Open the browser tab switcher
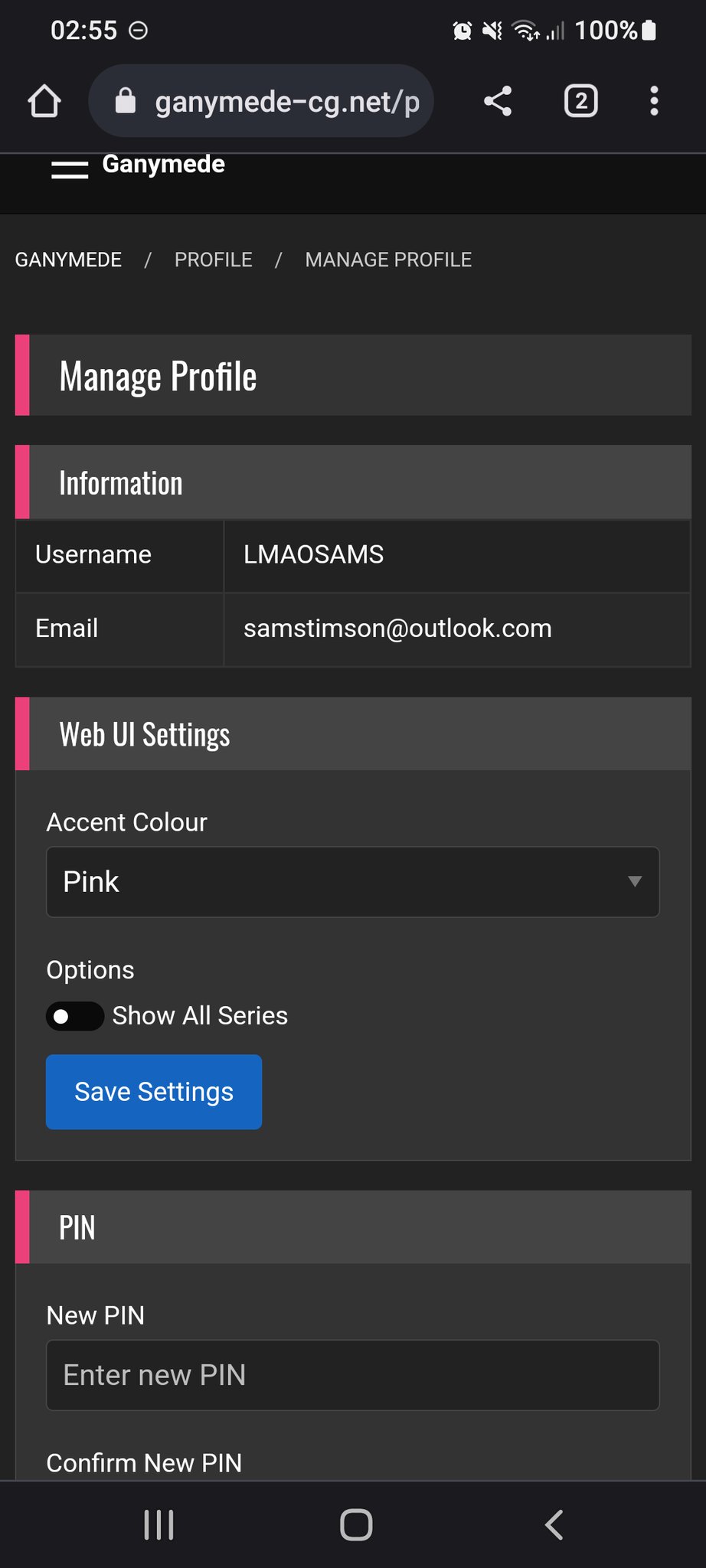 580,101
